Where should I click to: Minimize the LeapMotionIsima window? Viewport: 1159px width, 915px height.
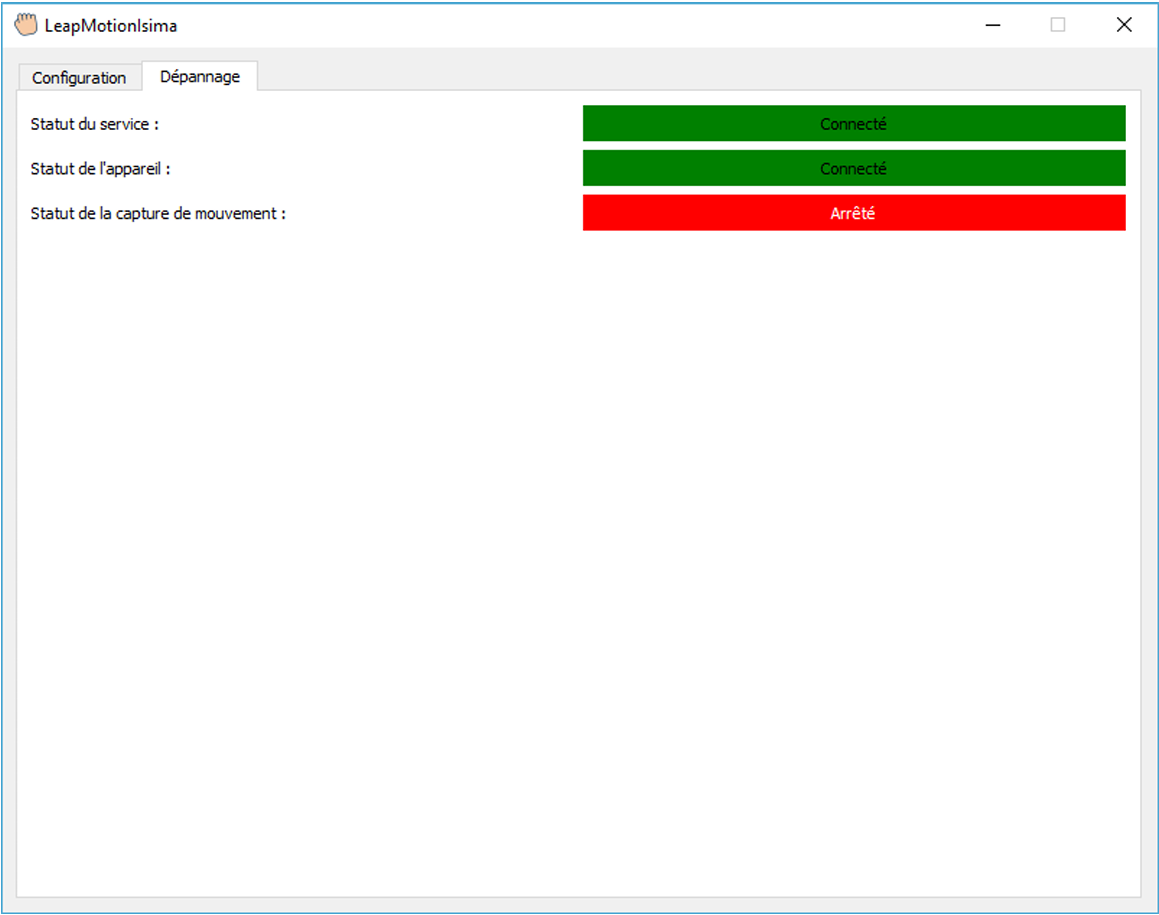coord(993,25)
